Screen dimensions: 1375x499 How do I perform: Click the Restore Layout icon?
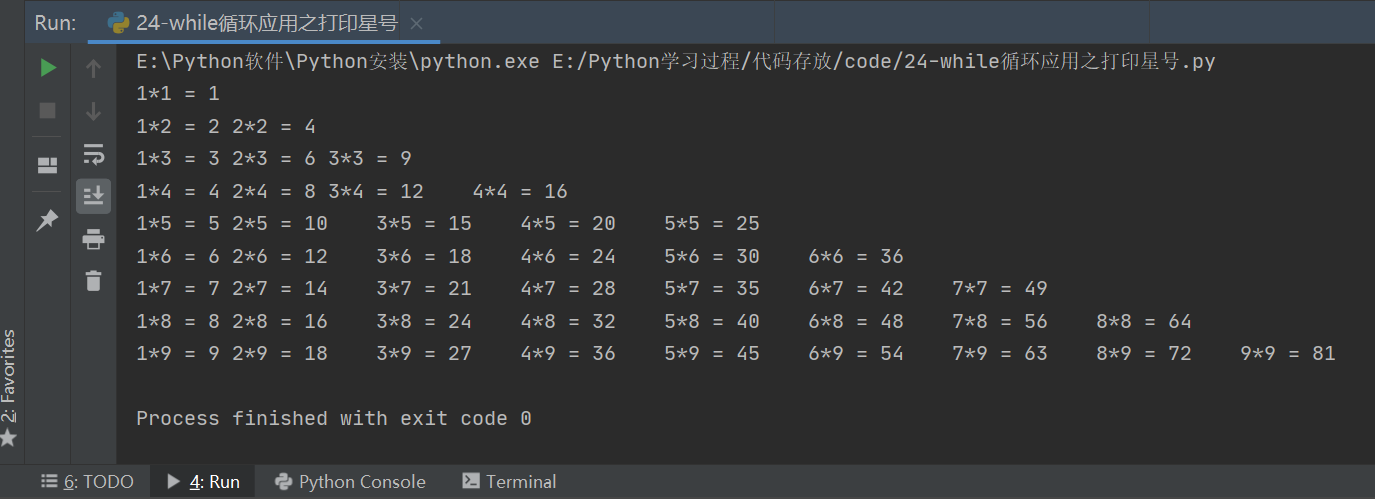[x=48, y=165]
